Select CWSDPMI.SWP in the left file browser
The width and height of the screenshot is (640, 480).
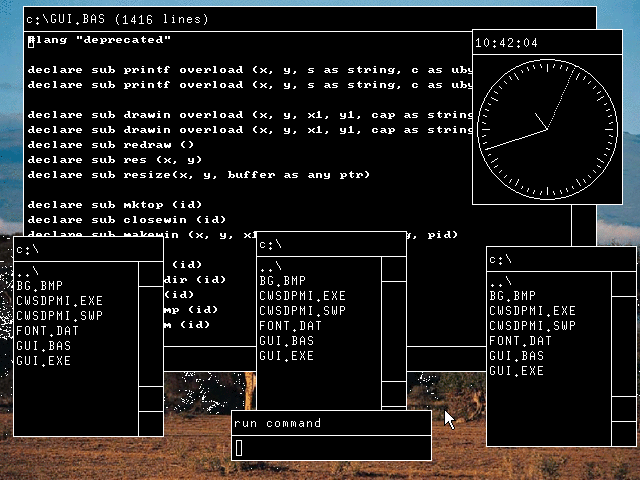coord(59,316)
